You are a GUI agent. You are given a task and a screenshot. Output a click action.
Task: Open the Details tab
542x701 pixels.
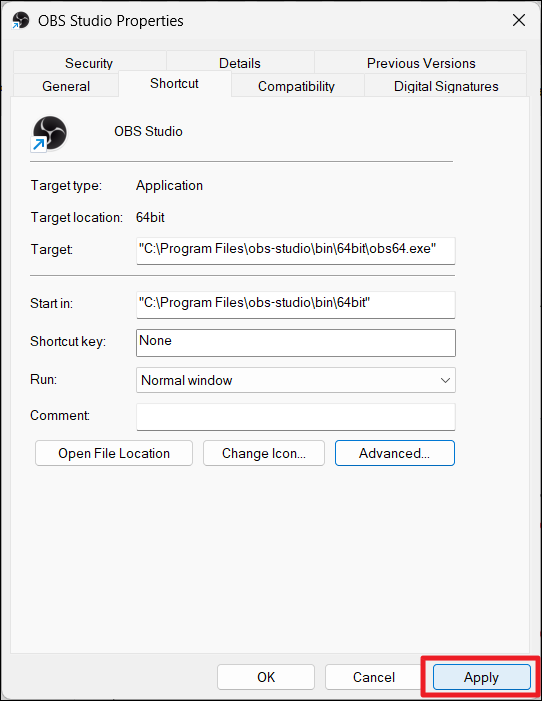(x=240, y=63)
